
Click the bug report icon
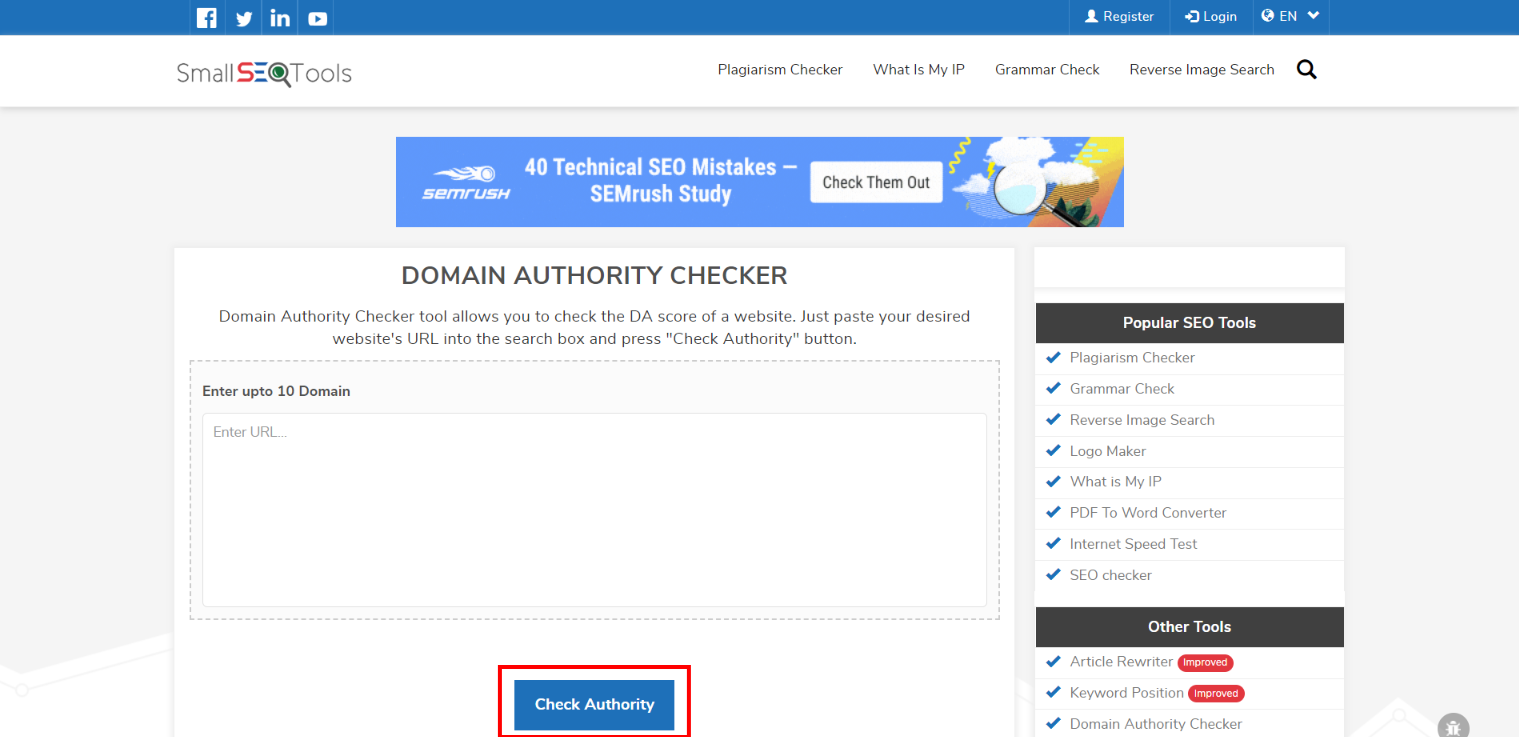[1453, 726]
